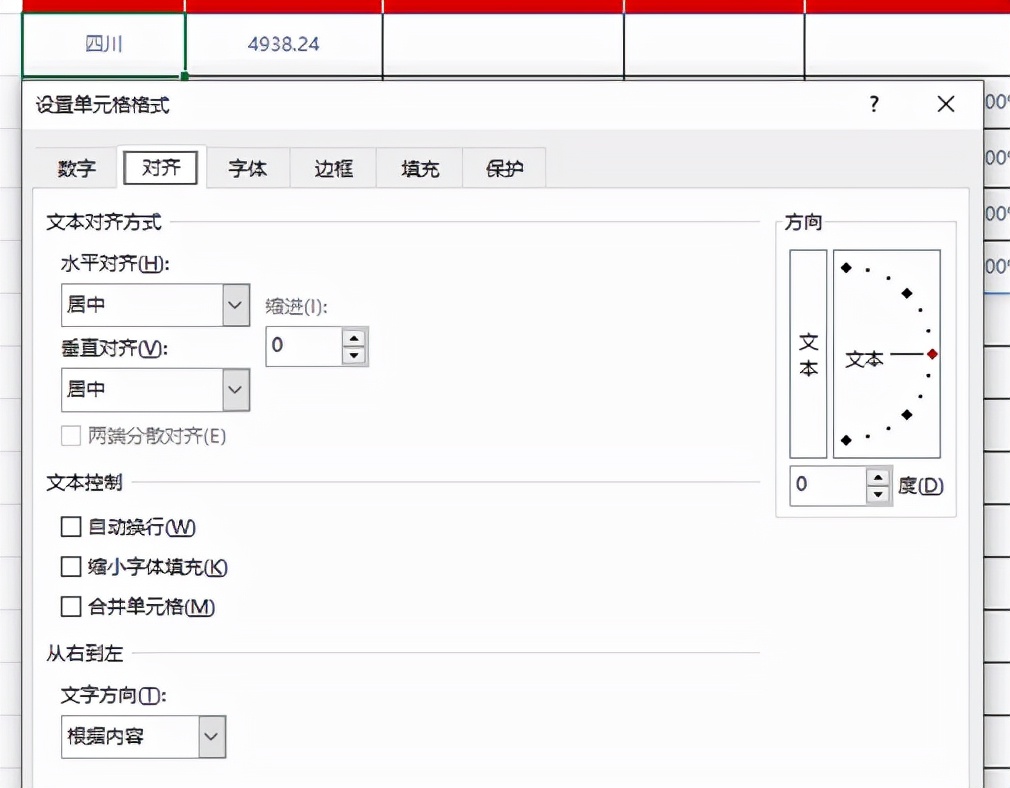Viewport: 1010px width, 788px height.
Task: Open the 垂直对齐 dropdown
Action: [x=237, y=390]
